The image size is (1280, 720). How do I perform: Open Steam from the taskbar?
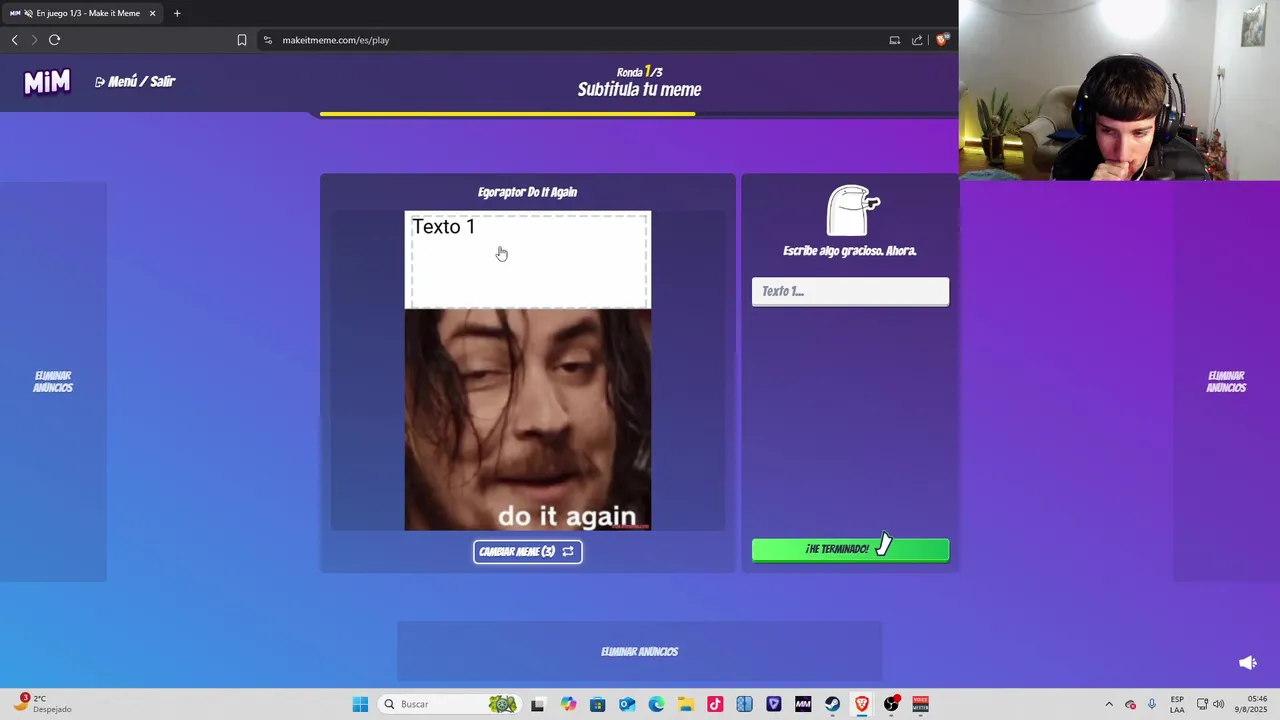click(x=832, y=704)
